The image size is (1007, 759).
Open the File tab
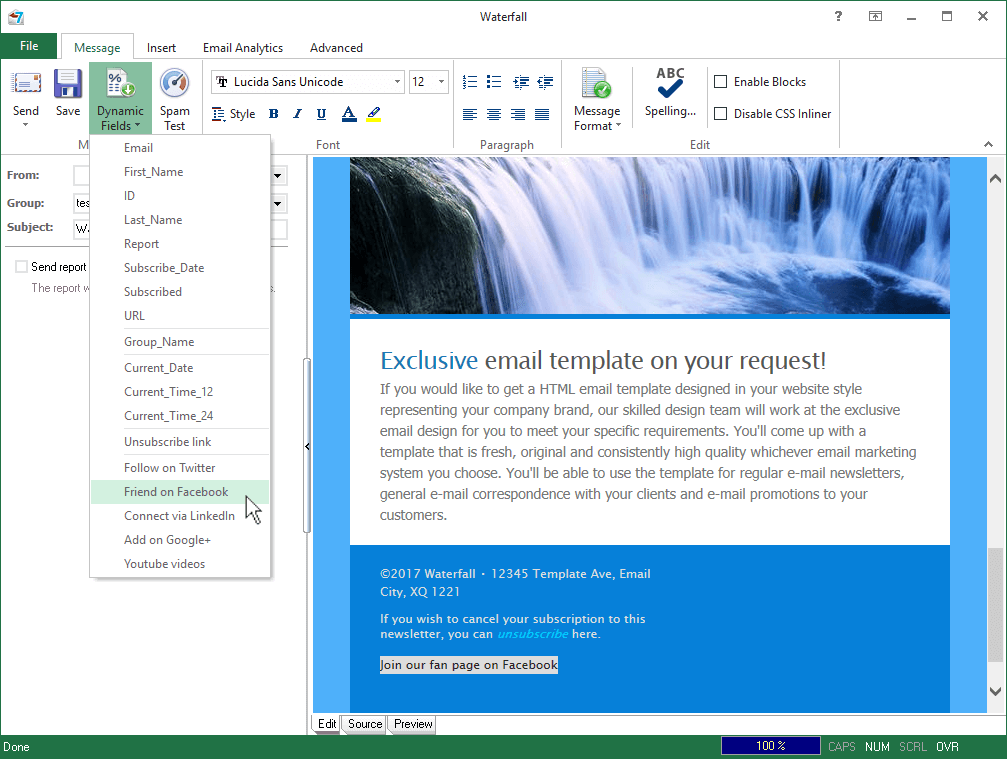coord(29,46)
